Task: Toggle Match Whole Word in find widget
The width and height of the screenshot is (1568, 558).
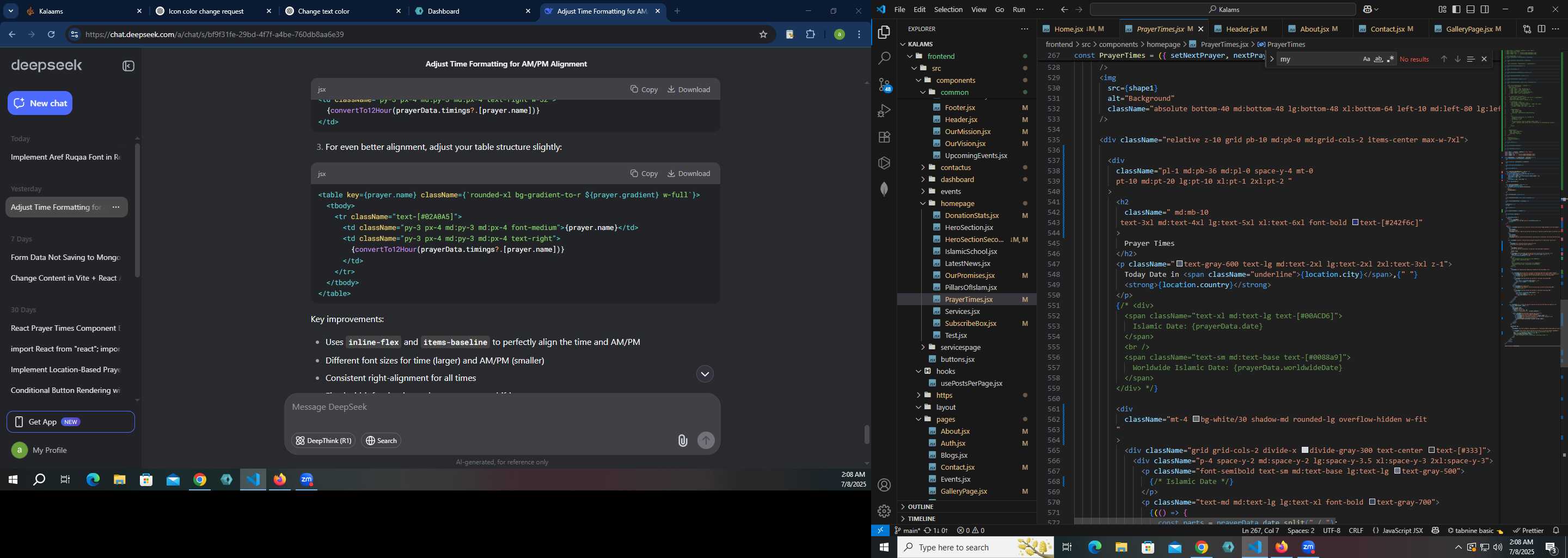Action: (x=1378, y=59)
